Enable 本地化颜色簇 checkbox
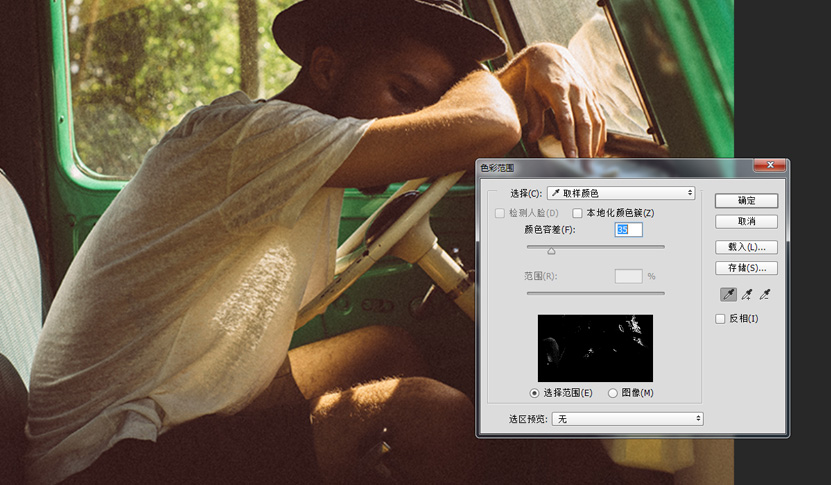Viewport: 831px width, 485px height. (x=577, y=213)
